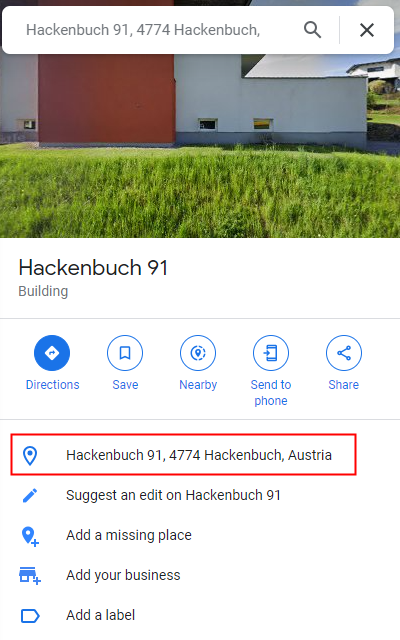Choose Suggest an edit on Hackenbuch 91
This screenshot has height=640, width=400.
(173, 495)
